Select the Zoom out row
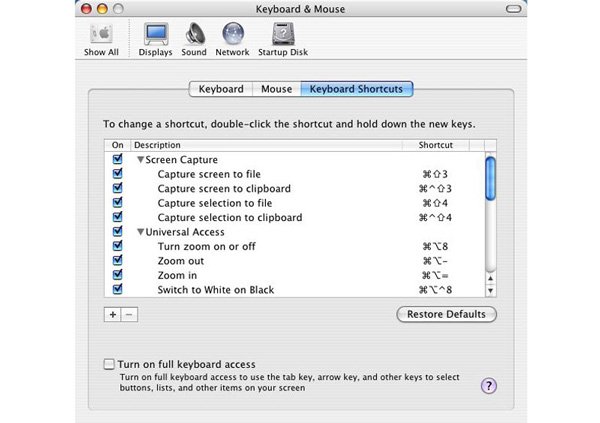Image resolution: width=600 pixels, height=423 pixels. pyautogui.click(x=295, y=261)
